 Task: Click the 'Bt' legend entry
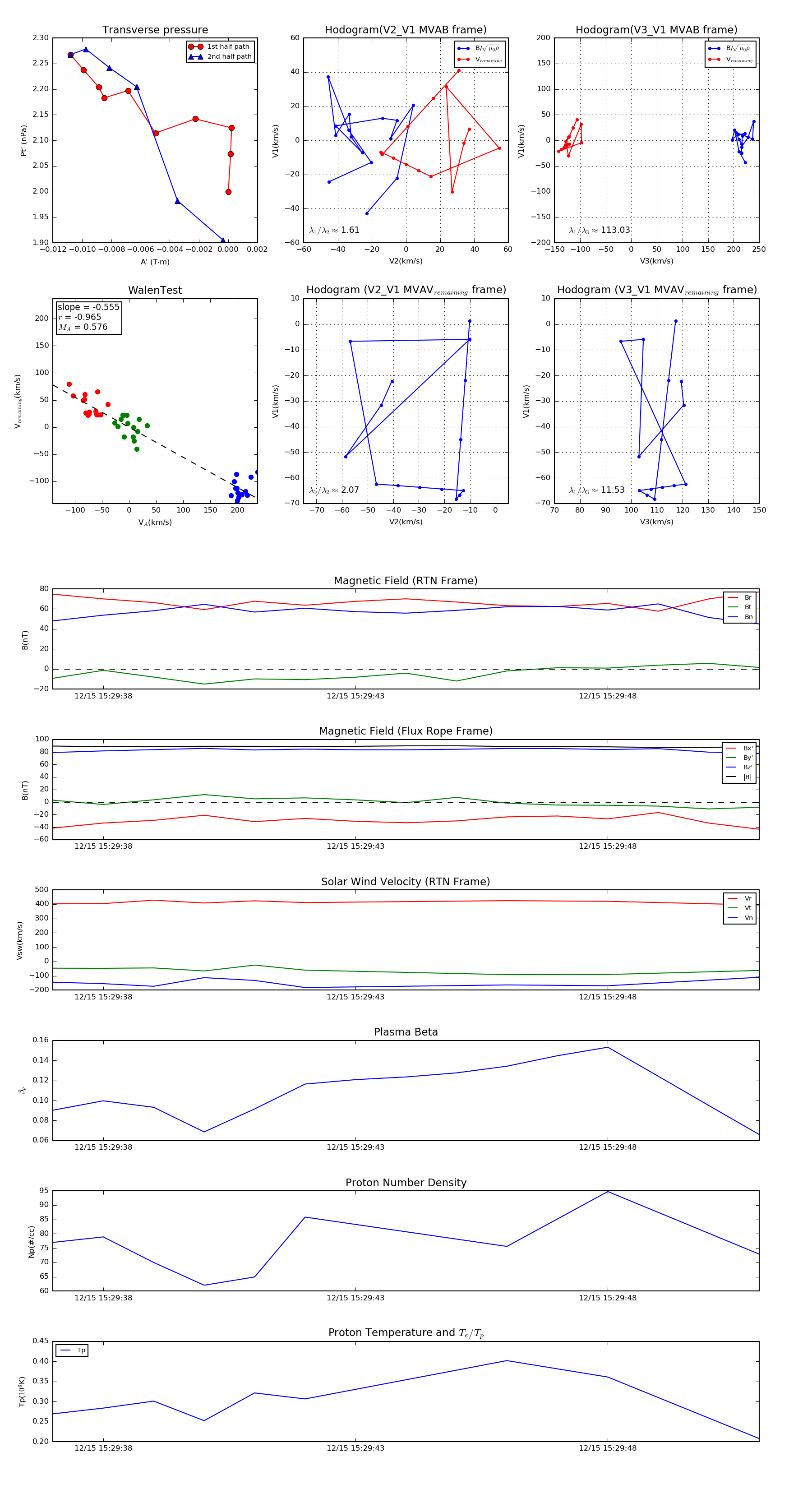click(x=740, y=607)
